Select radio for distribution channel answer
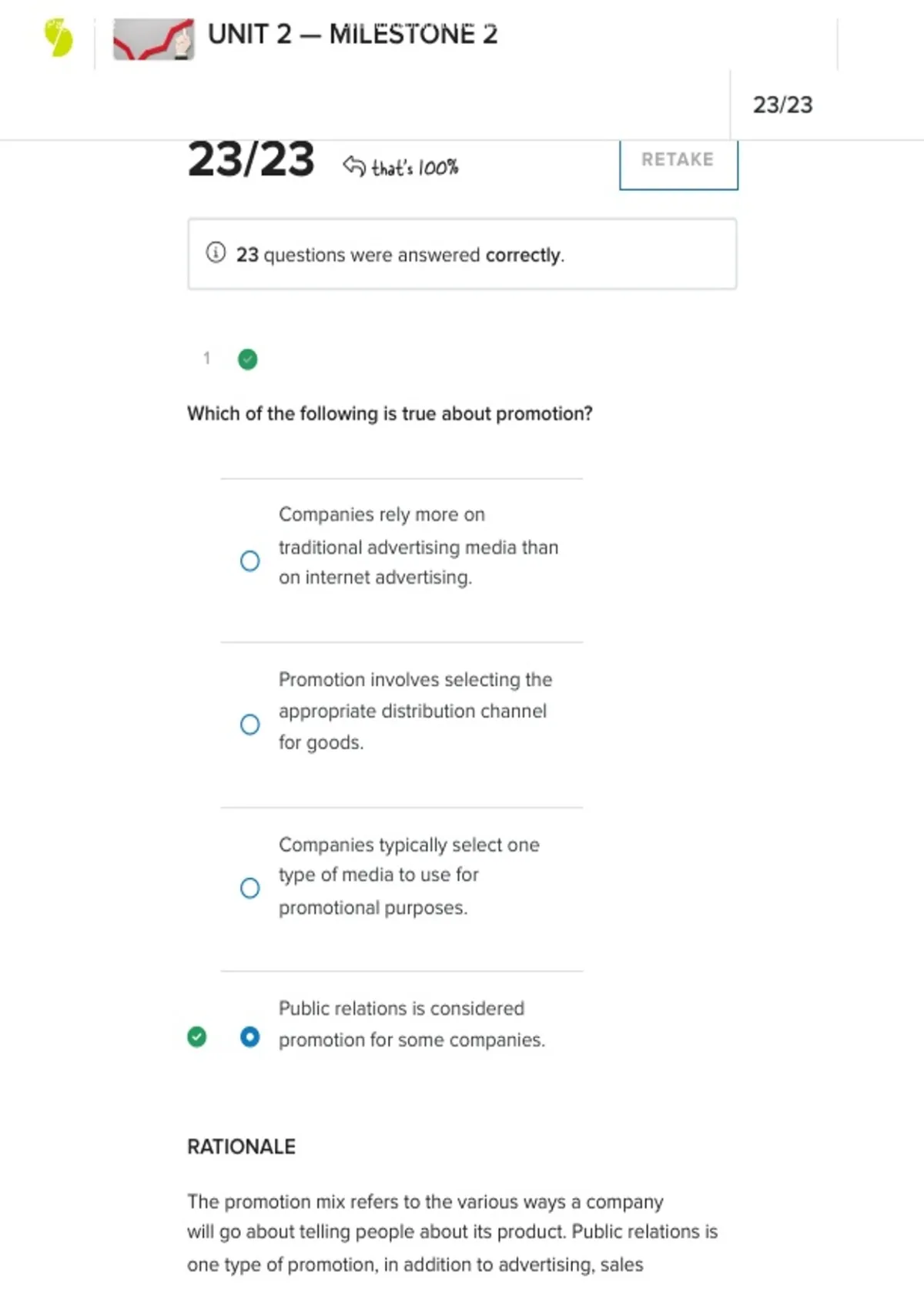This screenshot has height=1309, width=924. pos(249,725)
